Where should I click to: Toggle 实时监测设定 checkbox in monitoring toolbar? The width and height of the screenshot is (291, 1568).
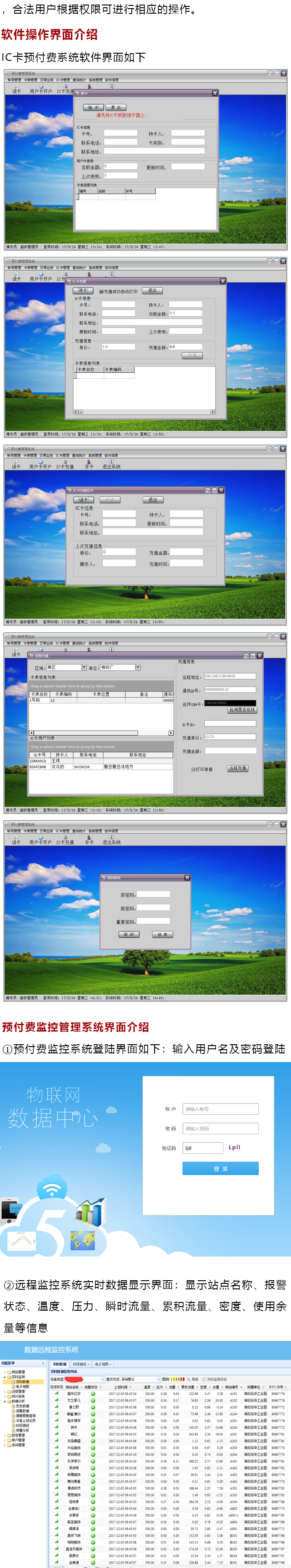click(x=204, y=1379)
